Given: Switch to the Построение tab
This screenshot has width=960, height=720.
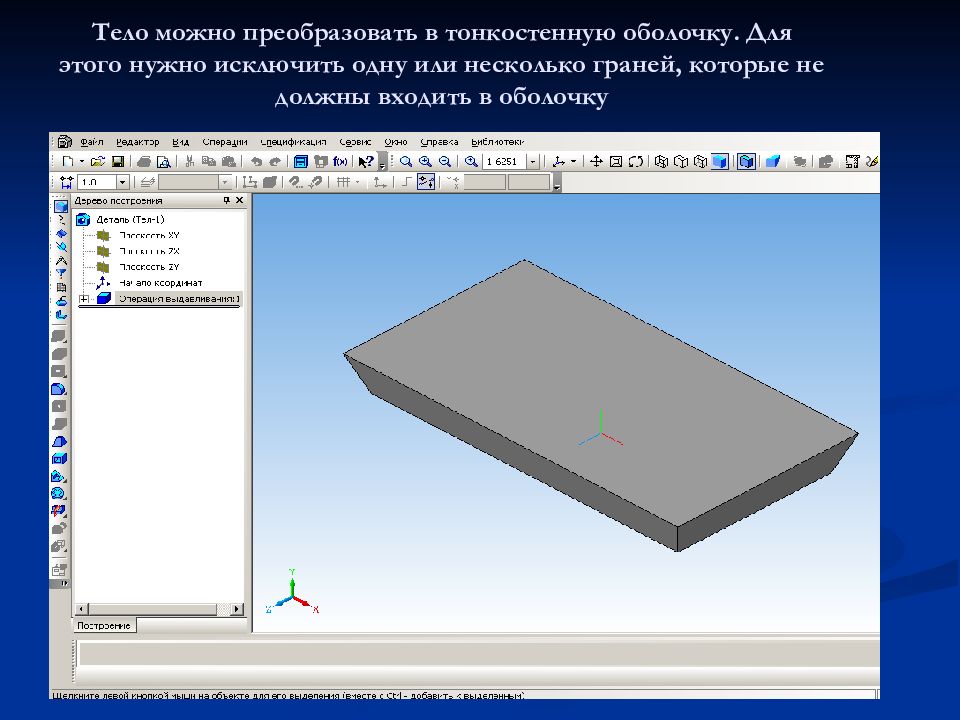Looking at the screenshot, I should [x=104, y=626].
